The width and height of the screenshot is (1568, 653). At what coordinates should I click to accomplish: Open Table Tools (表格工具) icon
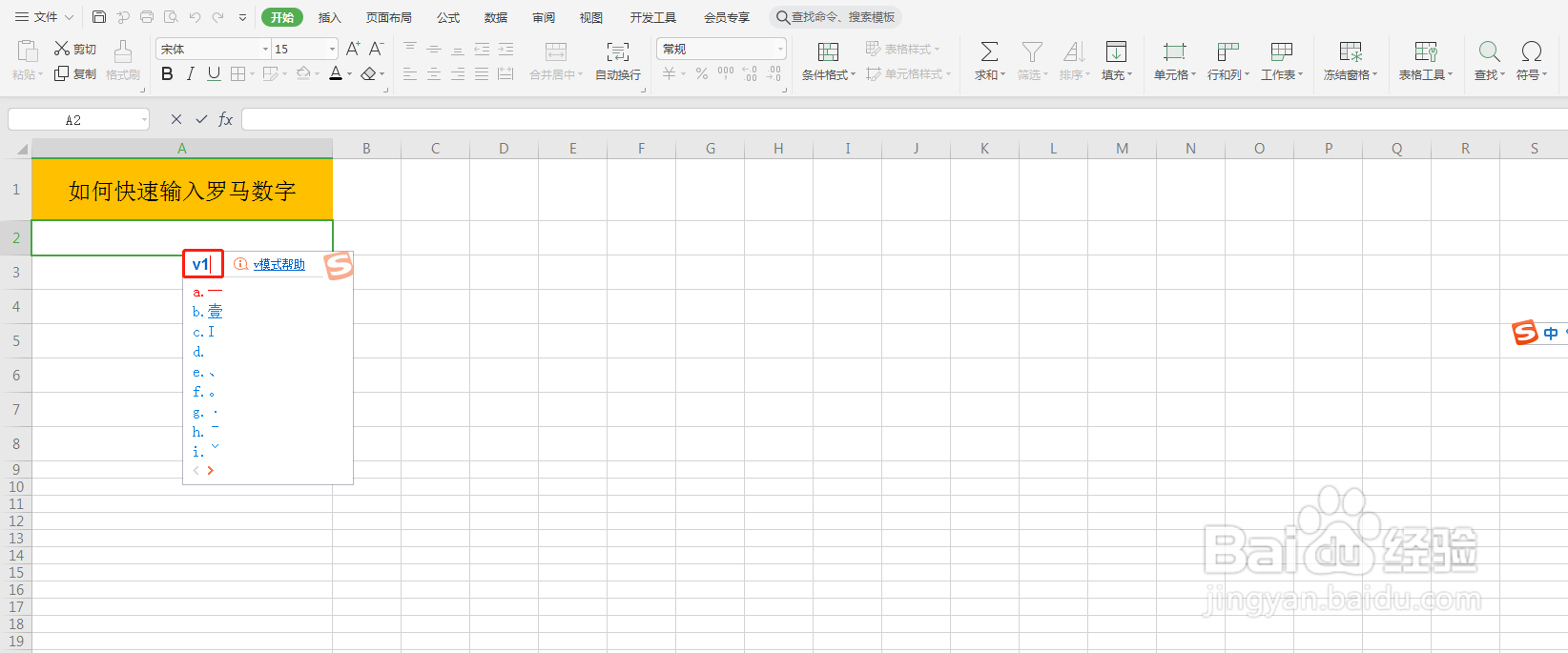(1426, 51)
